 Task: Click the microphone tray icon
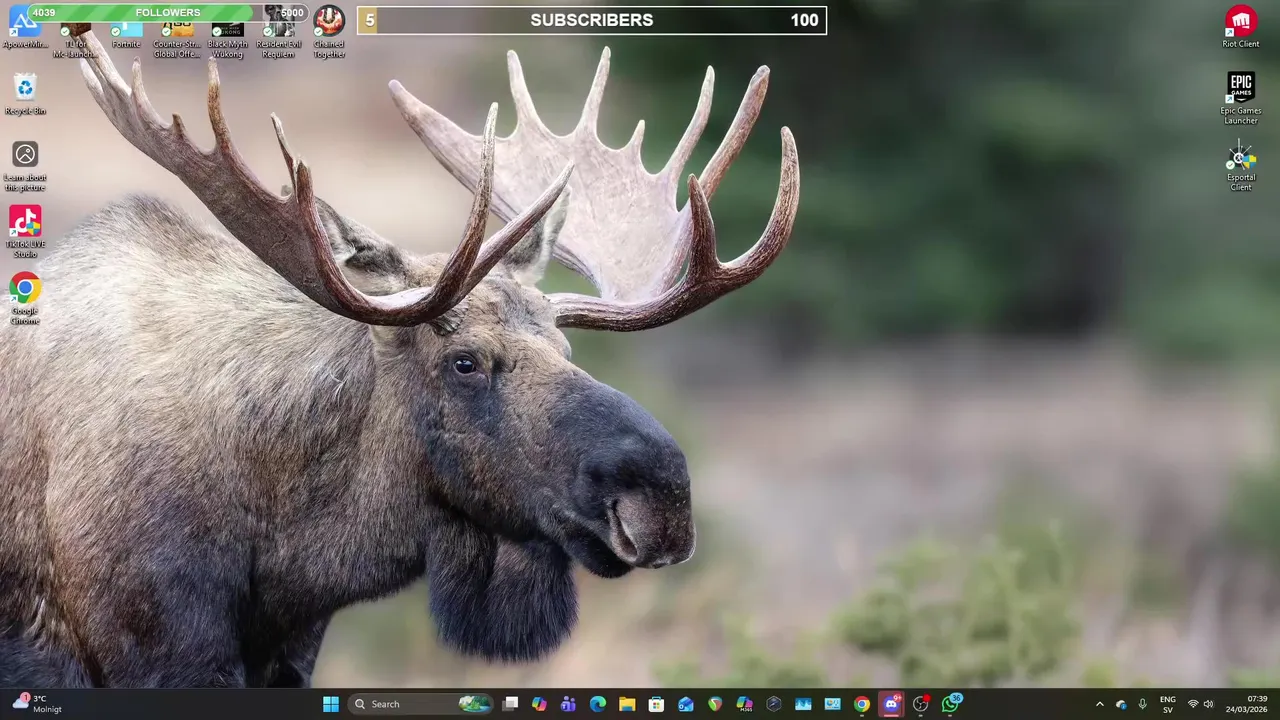[x=1142, y=704]
